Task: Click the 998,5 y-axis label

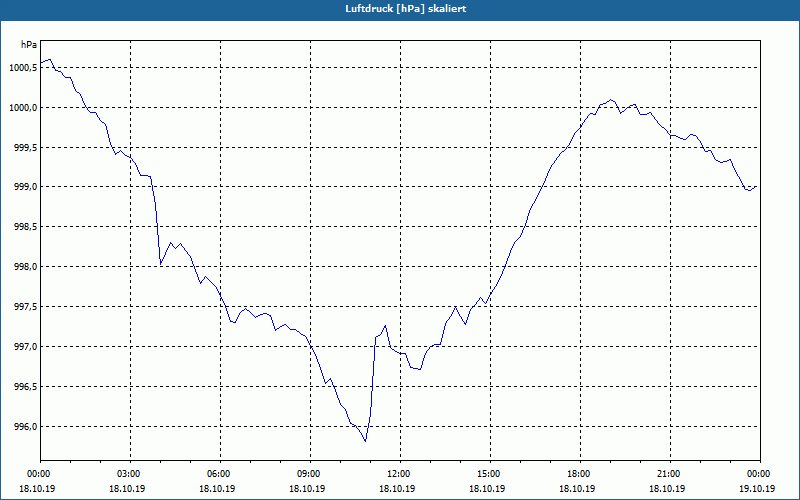Action: pos(25,227)
